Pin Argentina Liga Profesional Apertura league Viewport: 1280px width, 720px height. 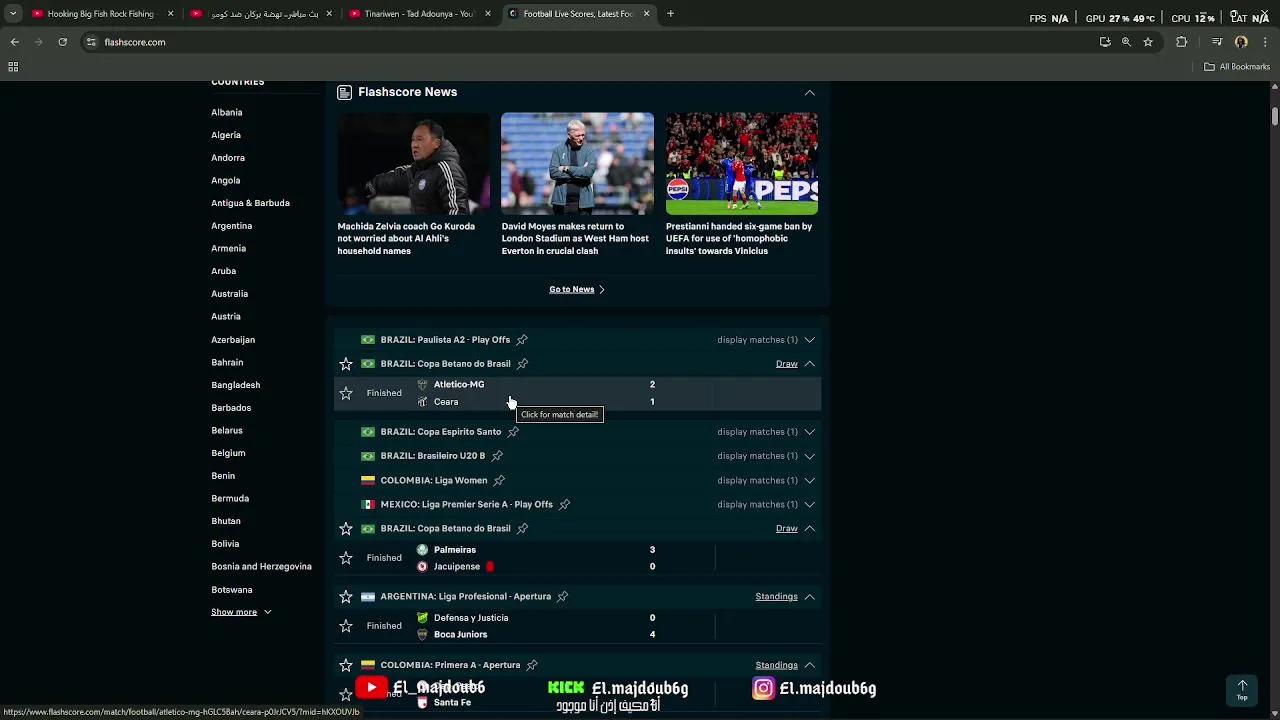(562, 597)
